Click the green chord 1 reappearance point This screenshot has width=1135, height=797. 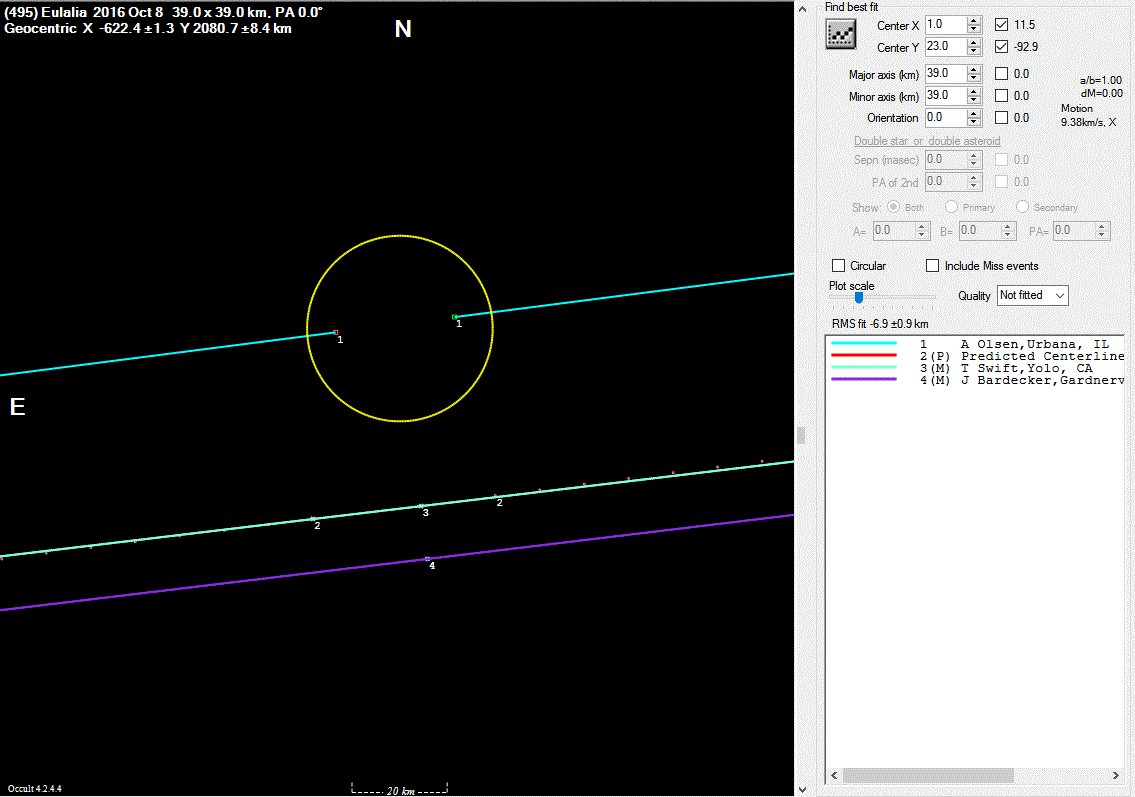coord(455,317)
